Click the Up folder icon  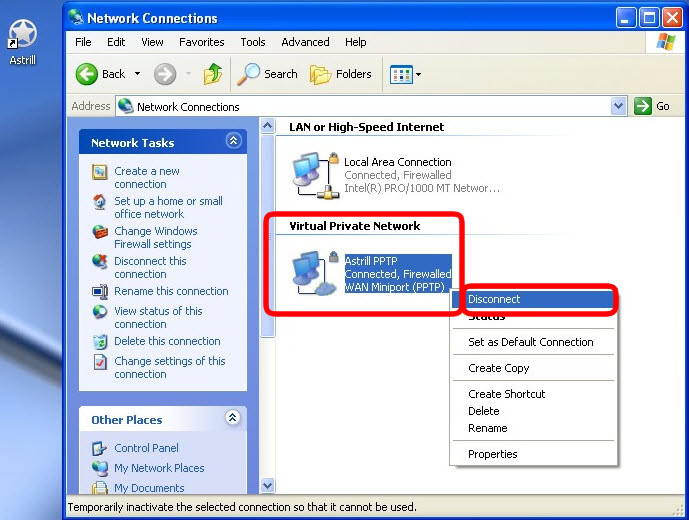coord(213,74)
